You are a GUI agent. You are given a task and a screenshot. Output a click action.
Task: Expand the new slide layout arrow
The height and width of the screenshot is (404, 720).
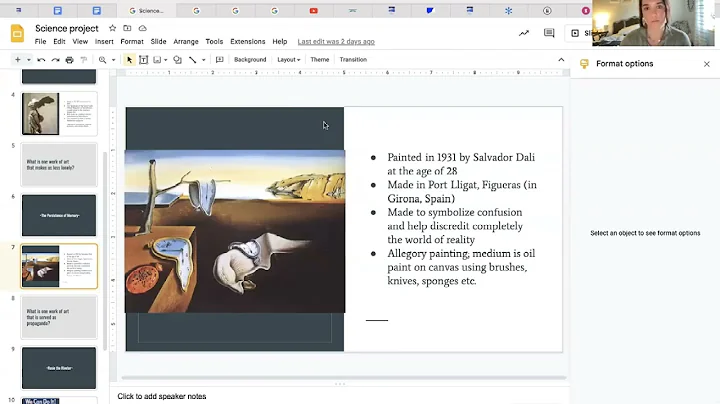(28, 60)
